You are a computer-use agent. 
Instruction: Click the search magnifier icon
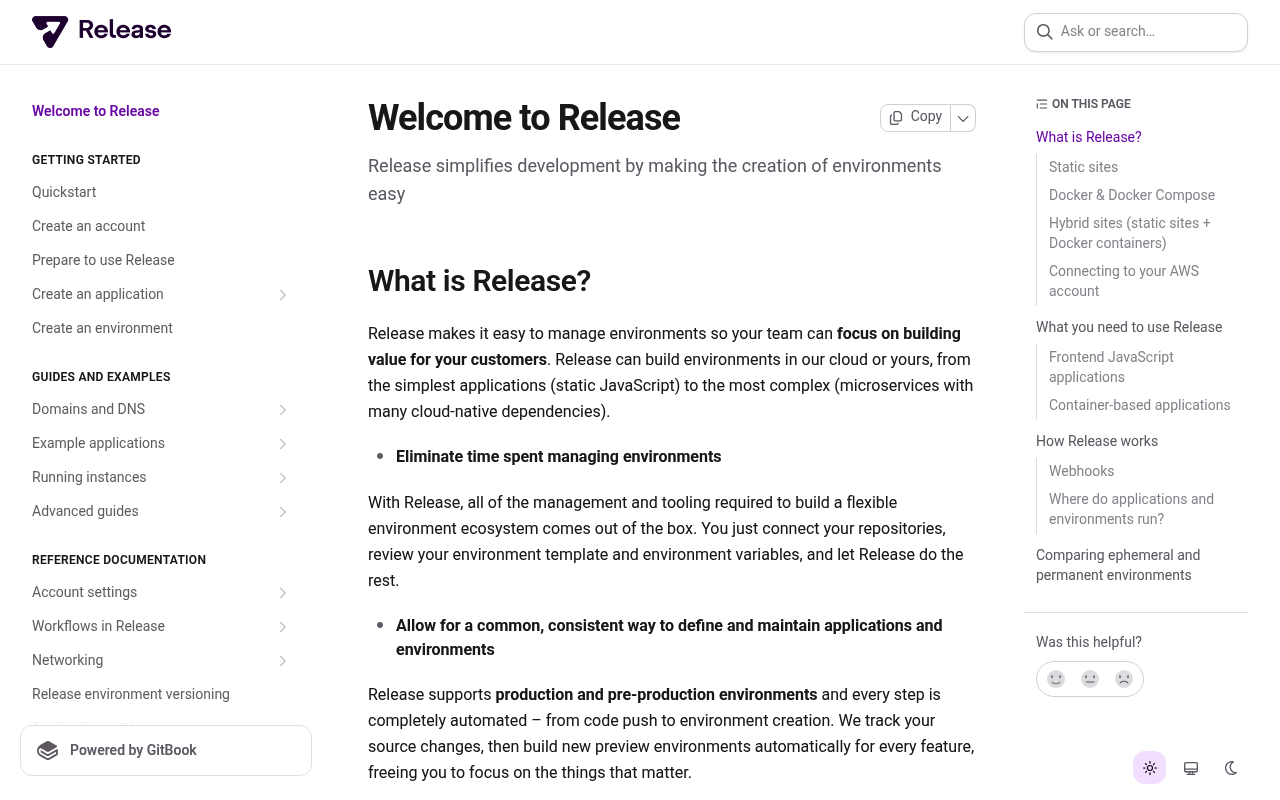point(1044,32)
